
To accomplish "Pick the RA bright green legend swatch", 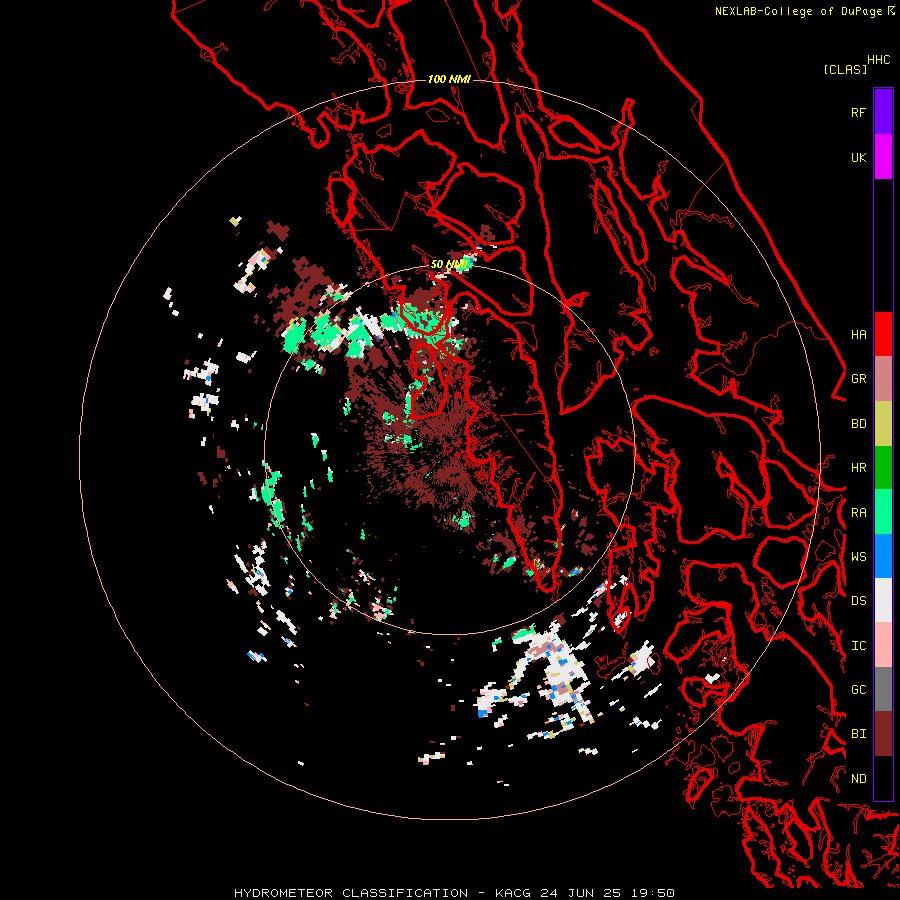I will 883,512.
